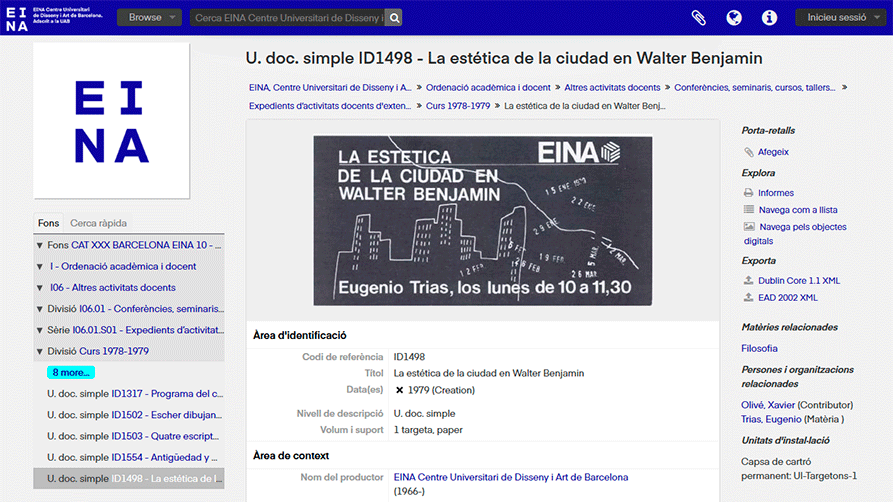Open the info quick links icon

click(769, 18)
